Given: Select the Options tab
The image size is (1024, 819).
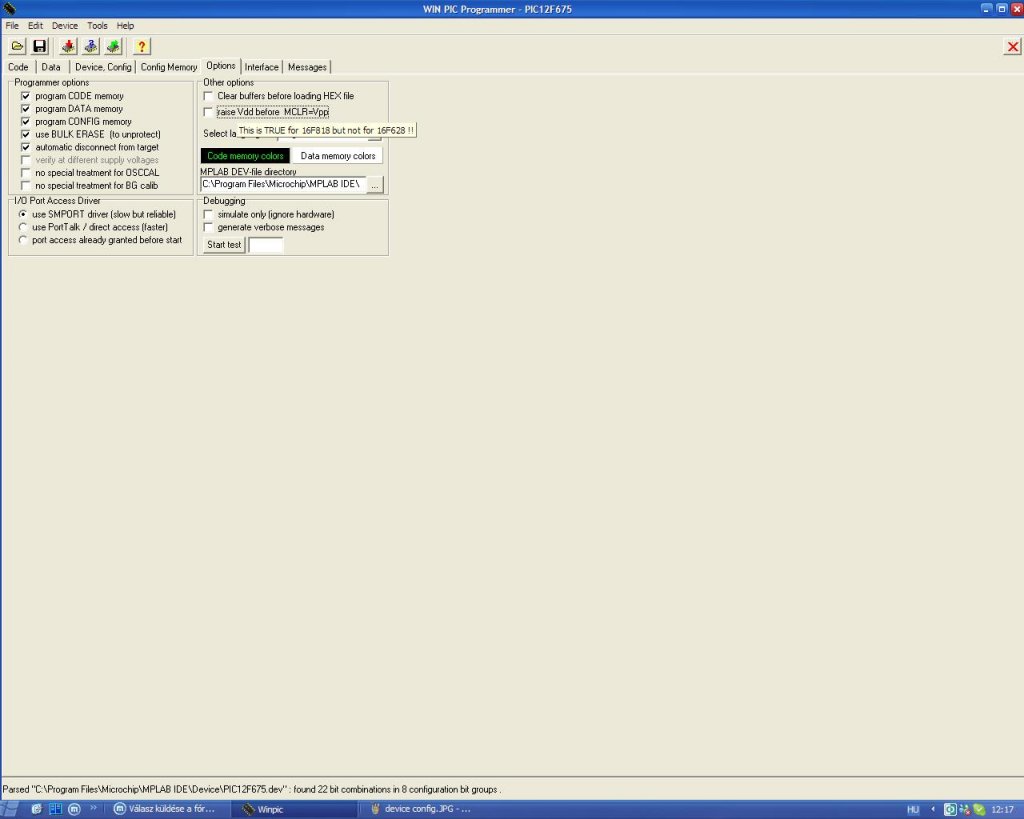Looking at the screenshot, I should point(221,65).
